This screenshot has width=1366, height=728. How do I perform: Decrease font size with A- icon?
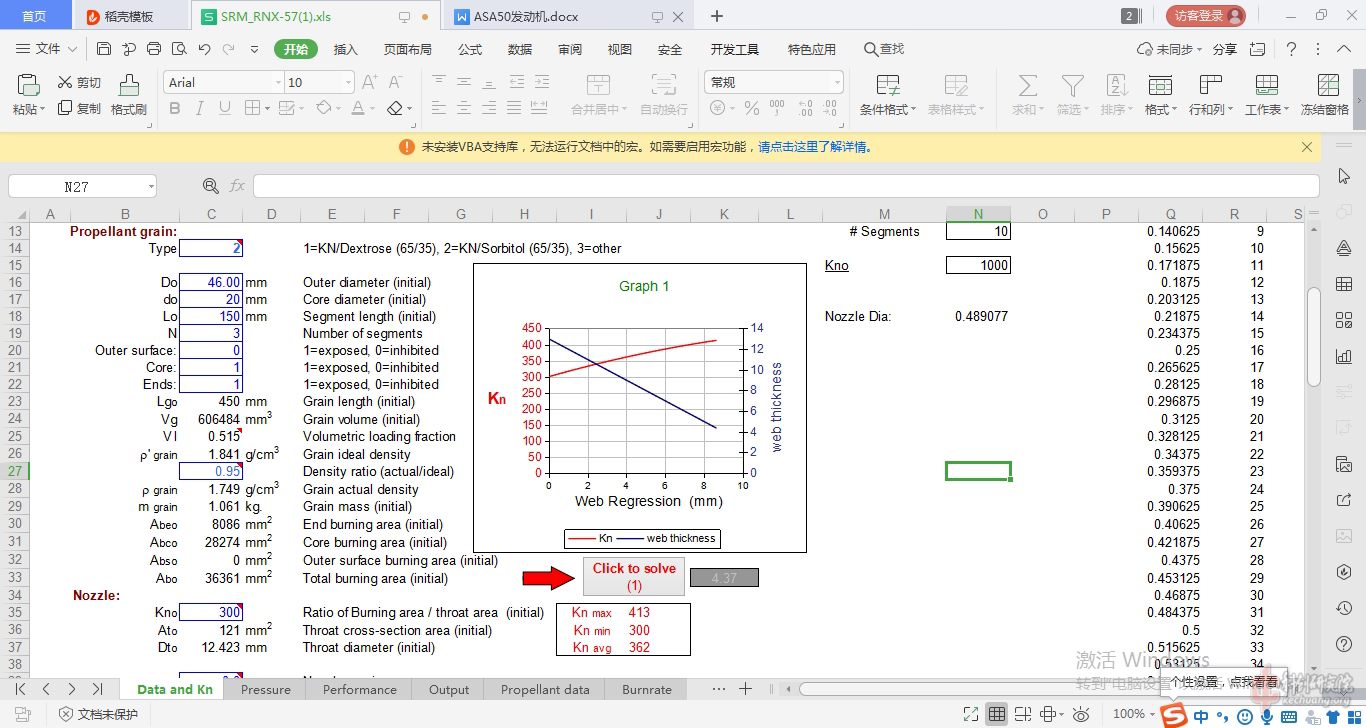click(395, 83)
